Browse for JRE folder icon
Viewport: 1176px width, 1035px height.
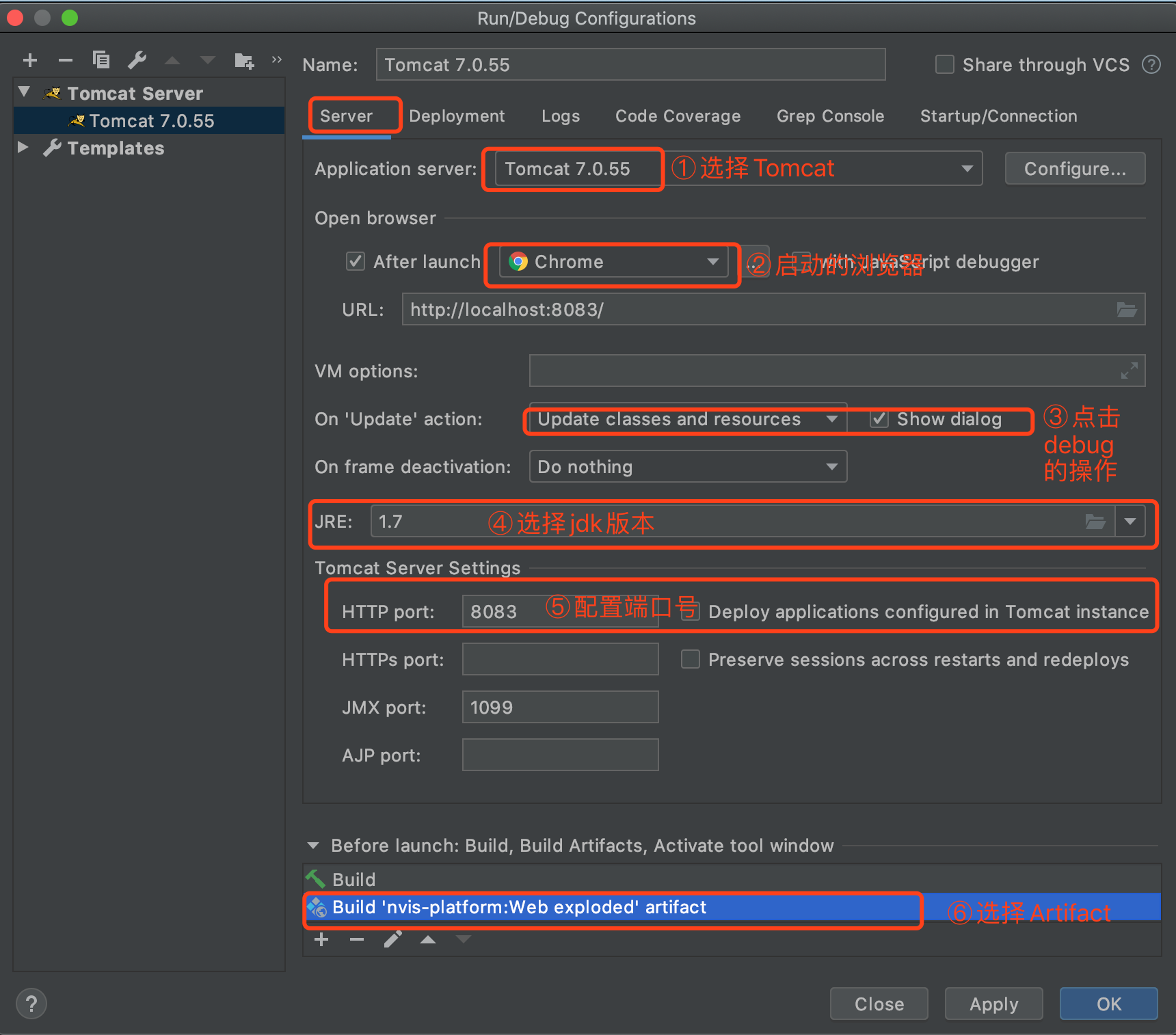tap(1095, 522)
